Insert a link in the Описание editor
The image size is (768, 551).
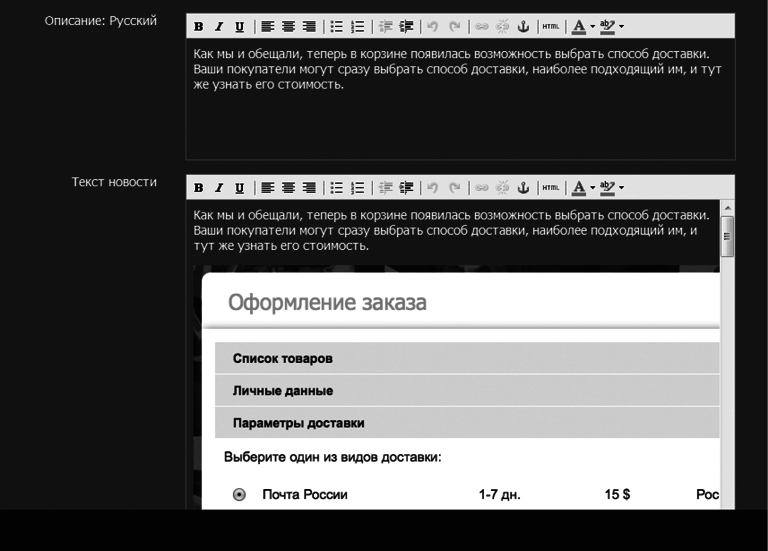point(481,26)
